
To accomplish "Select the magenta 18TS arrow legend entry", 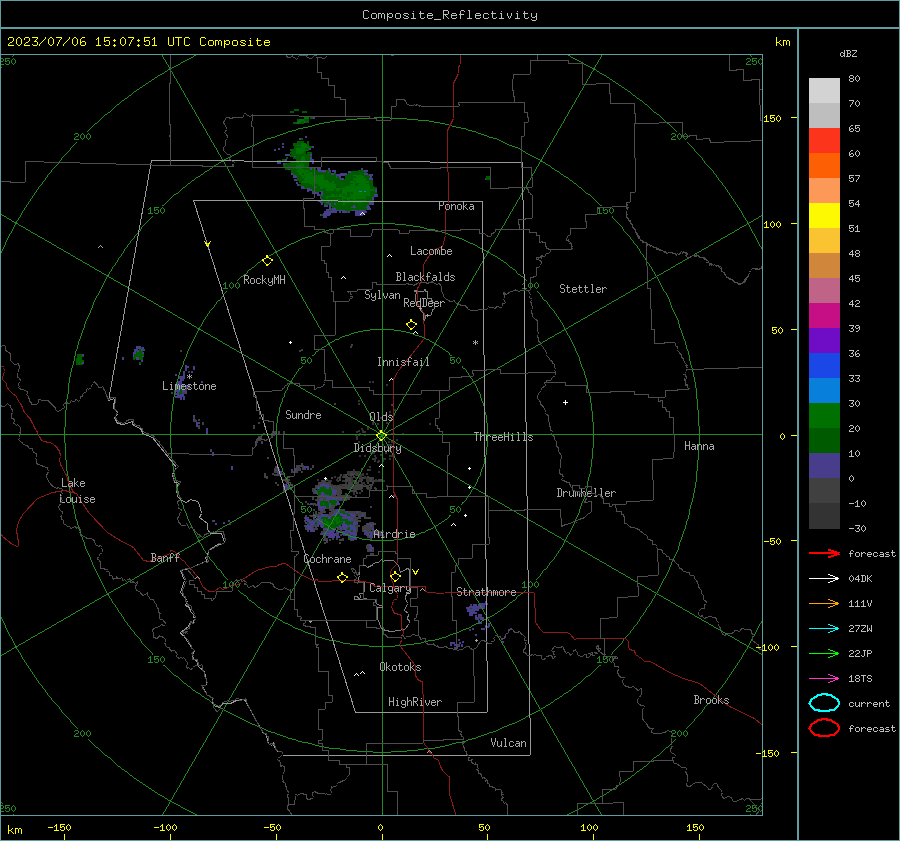I will (824, 679).
